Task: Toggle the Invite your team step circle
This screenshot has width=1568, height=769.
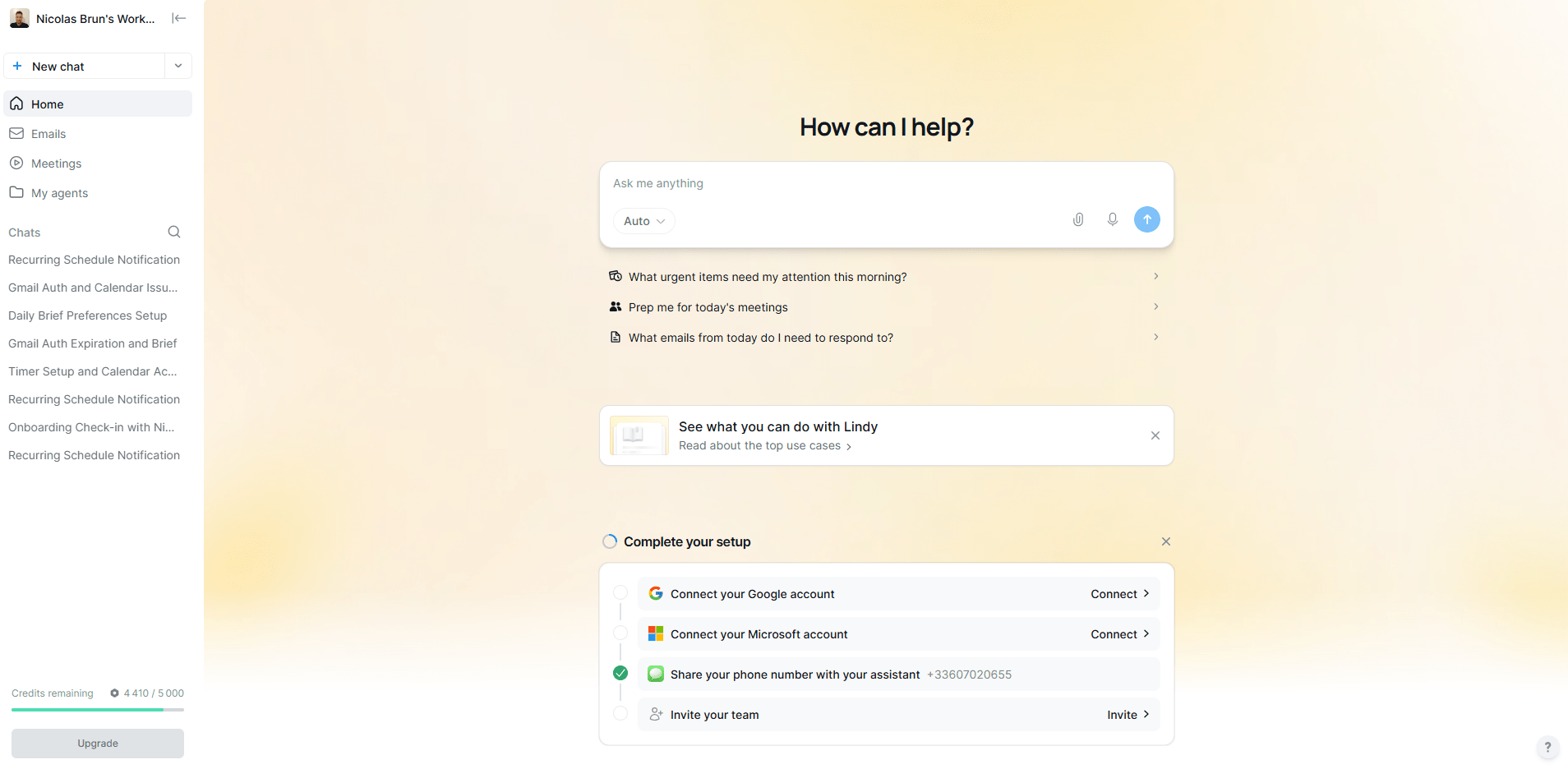Action: point(620,713)
